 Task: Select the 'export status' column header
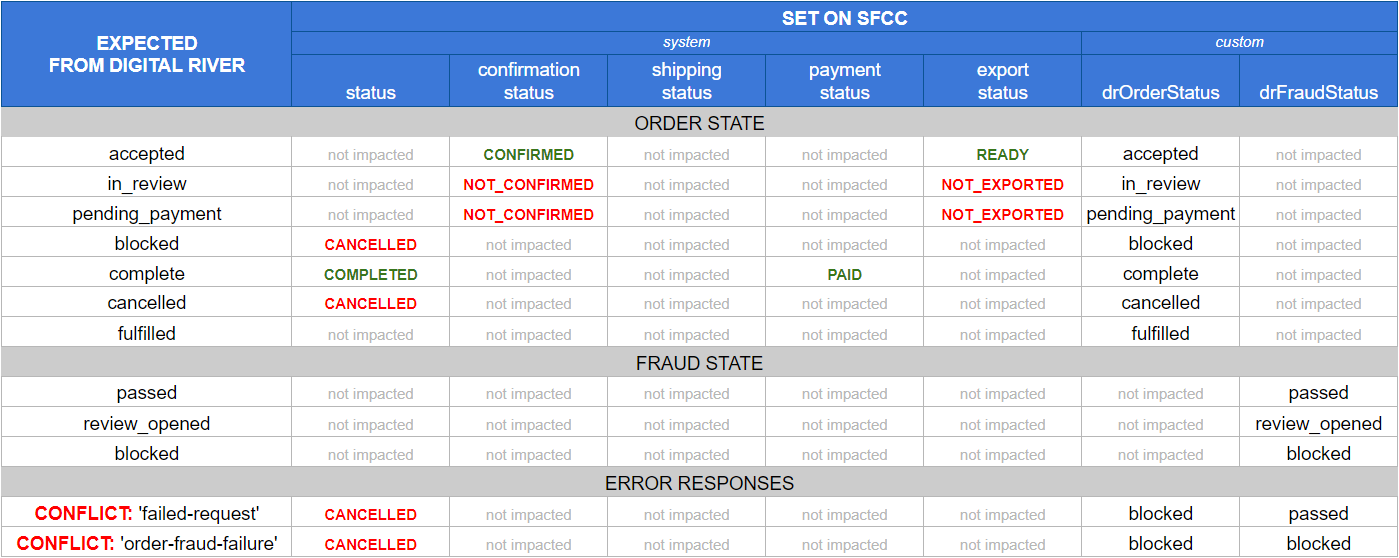tap(1002, 81)
